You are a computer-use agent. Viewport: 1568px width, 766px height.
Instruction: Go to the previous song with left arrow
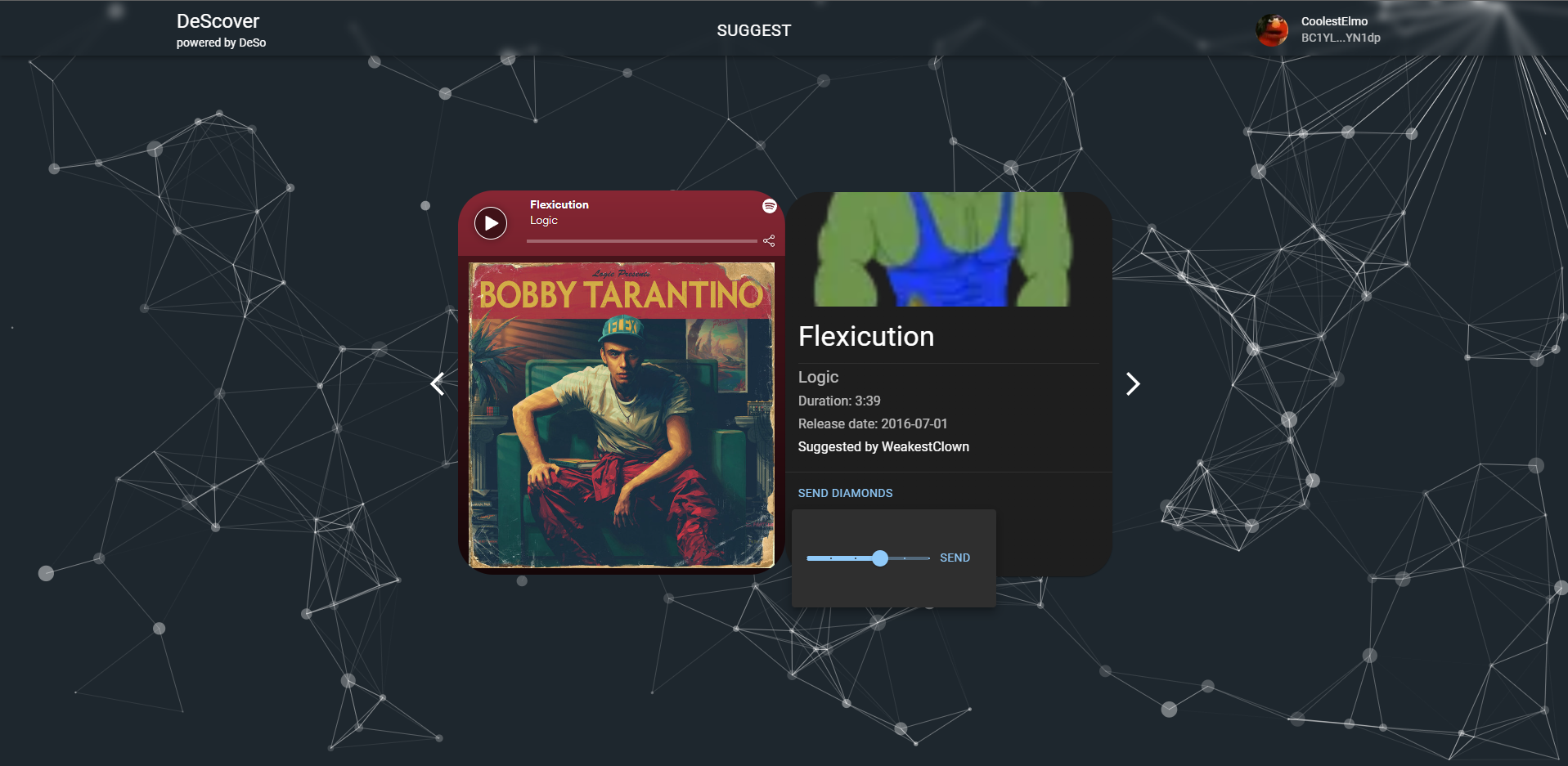438,383
